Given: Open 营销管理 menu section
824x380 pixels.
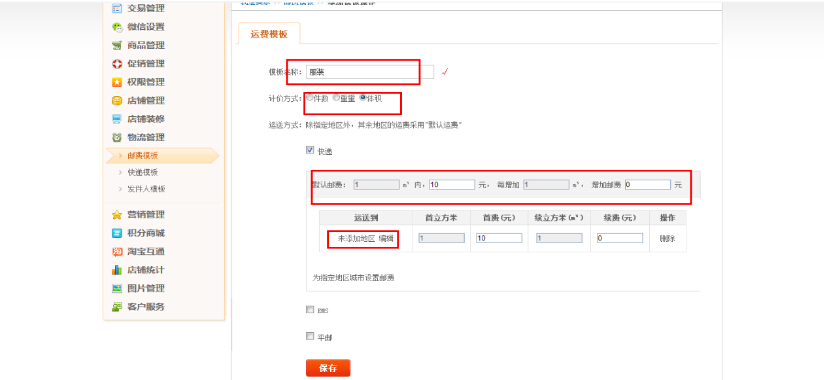Looking at the screenshot, I should click(146, 214).
